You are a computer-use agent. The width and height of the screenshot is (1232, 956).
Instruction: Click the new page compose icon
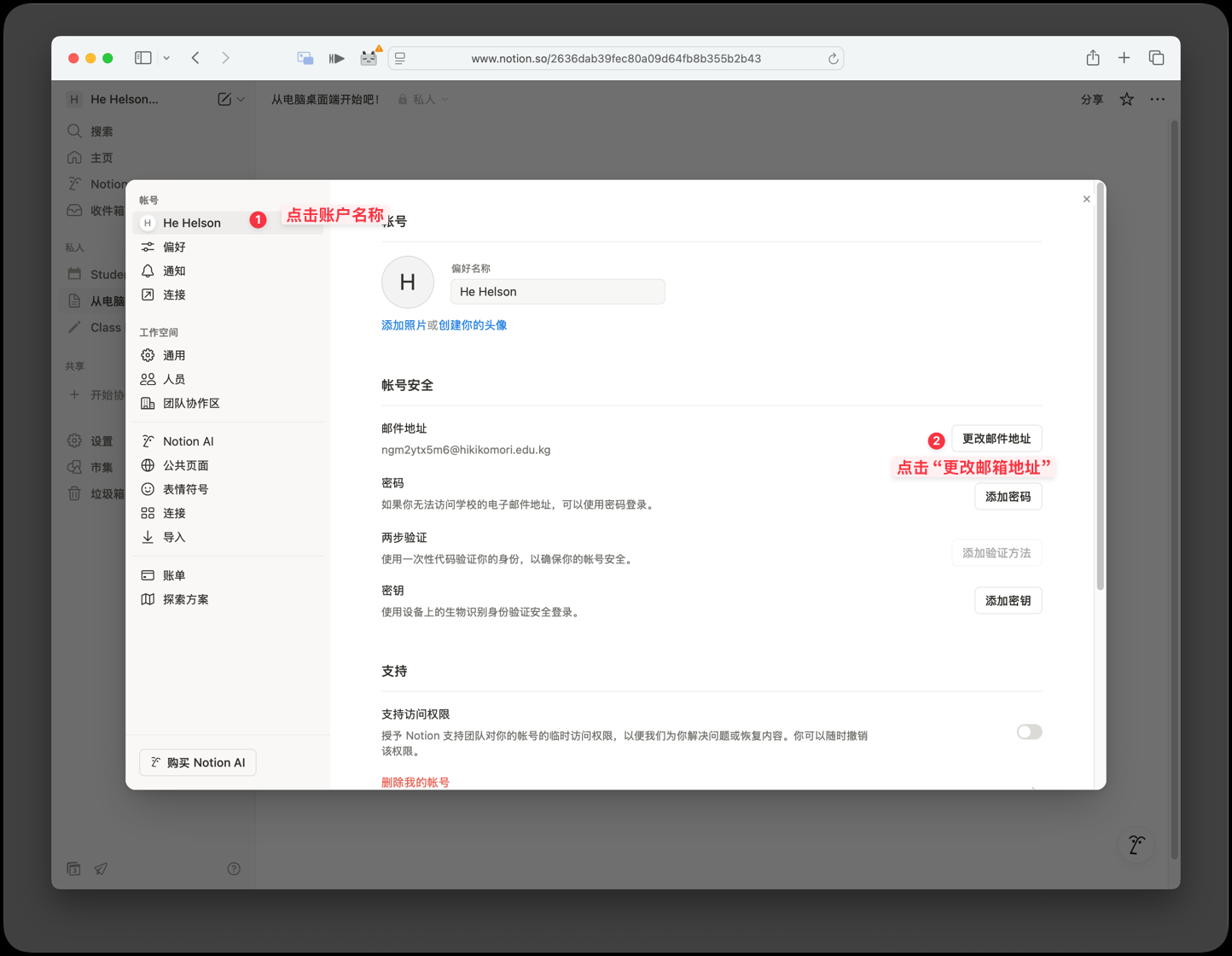tap(224, 100)
